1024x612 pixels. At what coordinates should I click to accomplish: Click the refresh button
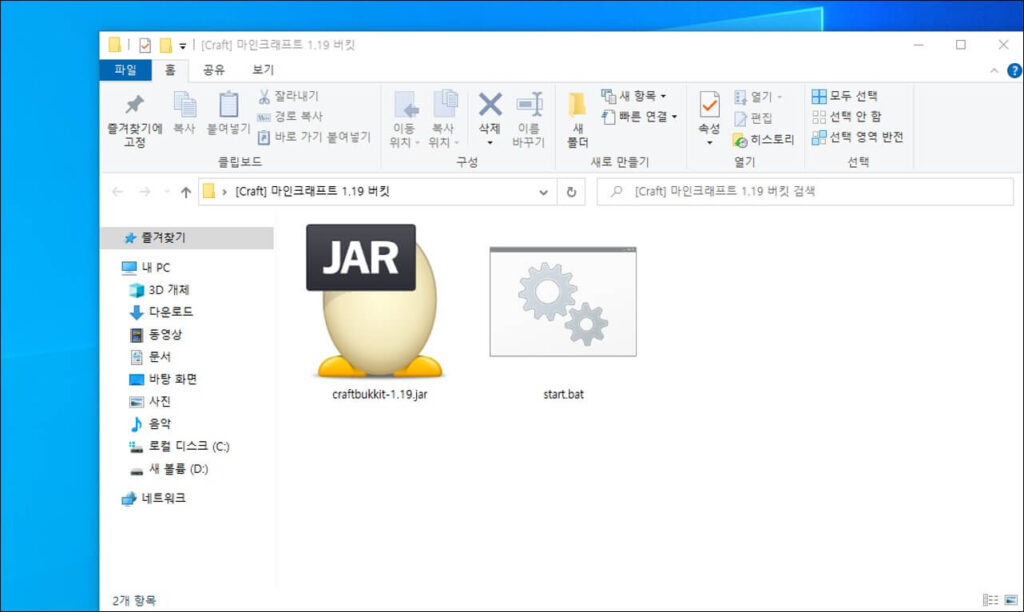[x=571, y=192]
